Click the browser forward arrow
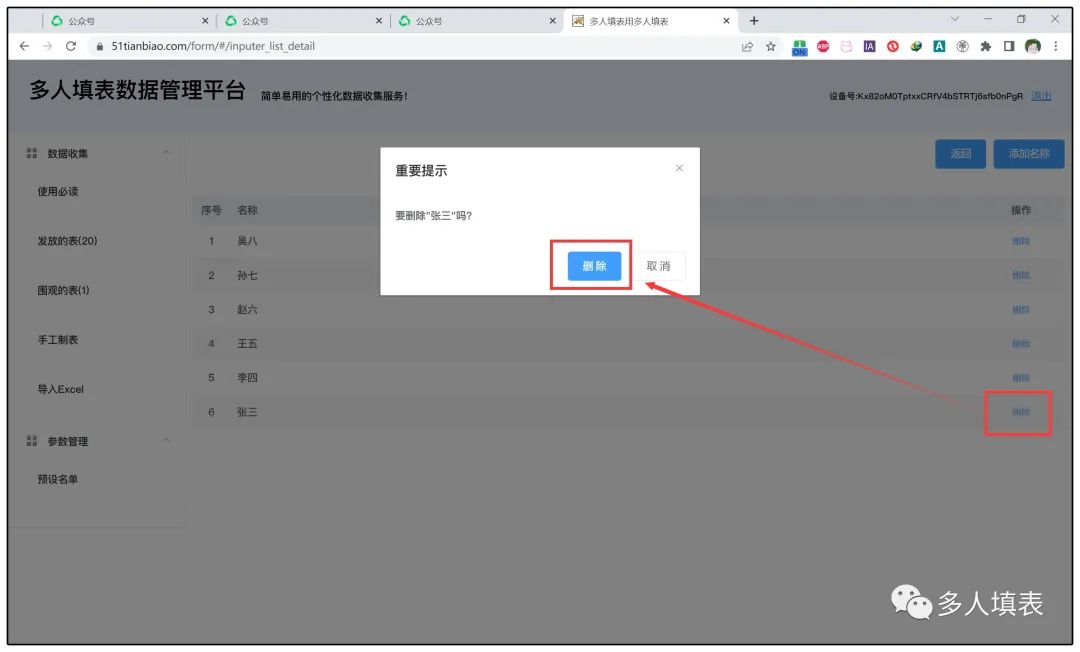1080x652 pixels. (x=48, y=46)
